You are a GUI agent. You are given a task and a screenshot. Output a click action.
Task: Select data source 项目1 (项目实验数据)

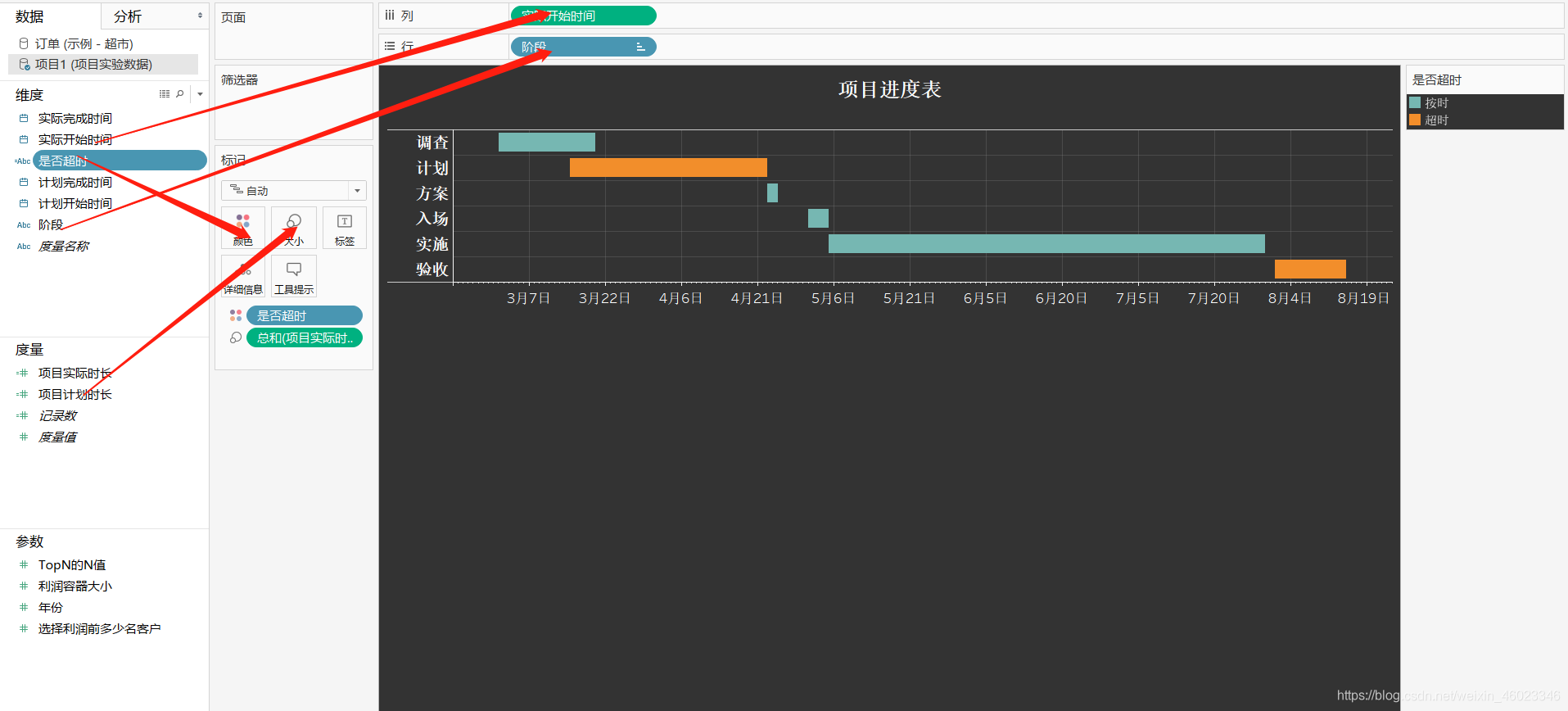tap(103, 64)
